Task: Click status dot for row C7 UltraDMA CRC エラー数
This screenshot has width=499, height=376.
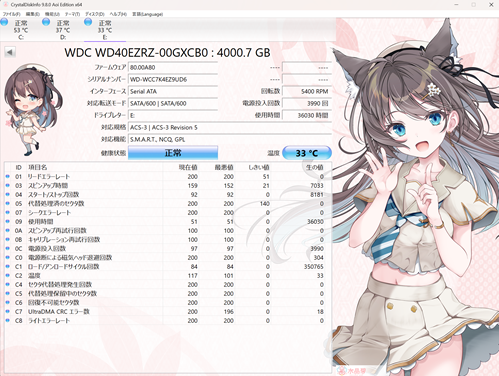Action: (8, 311)
